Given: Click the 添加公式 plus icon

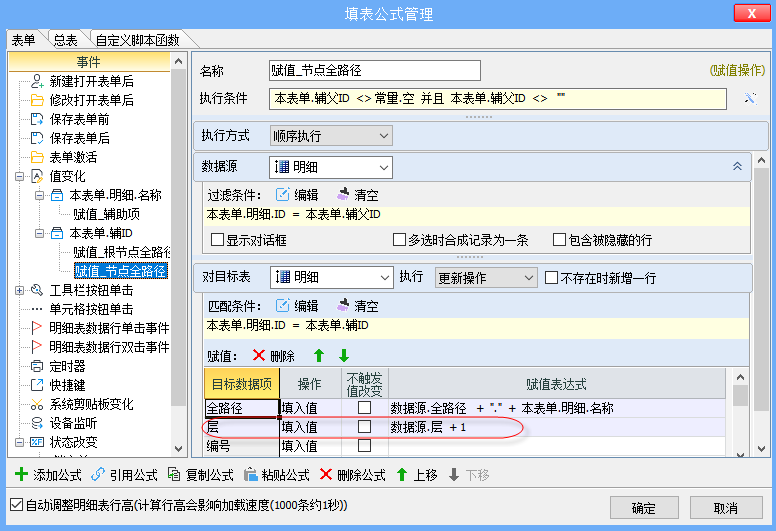Looking at the screenshot, I should pyautogui.click(x=22, y=475).
